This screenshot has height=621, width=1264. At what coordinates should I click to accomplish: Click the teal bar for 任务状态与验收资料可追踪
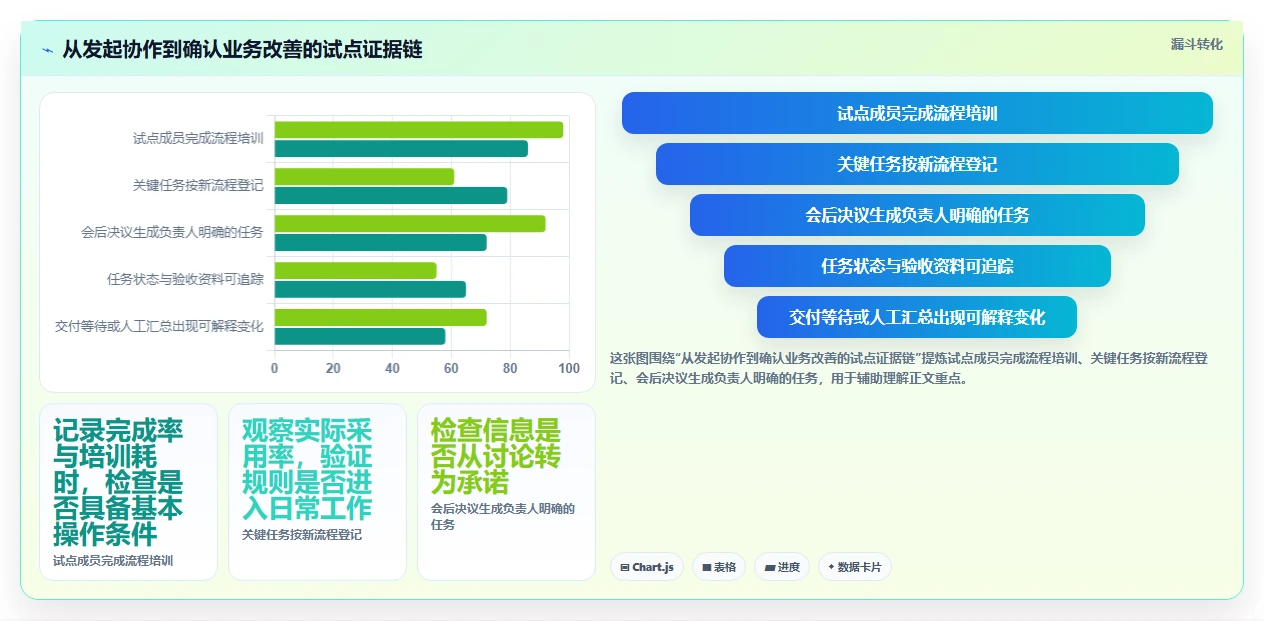[x=370, y=290]
